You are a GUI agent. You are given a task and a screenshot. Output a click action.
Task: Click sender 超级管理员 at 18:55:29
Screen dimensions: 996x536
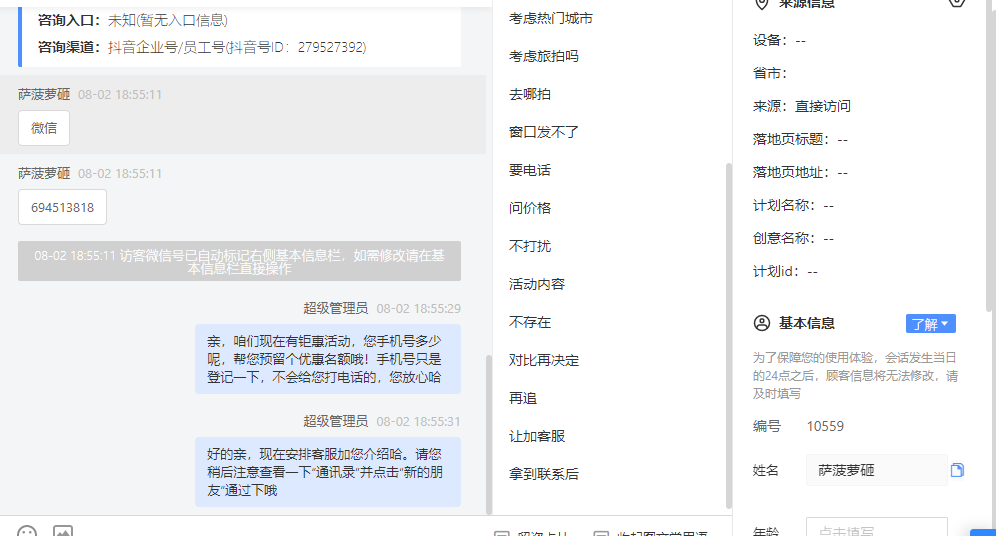tap(335, 309)
